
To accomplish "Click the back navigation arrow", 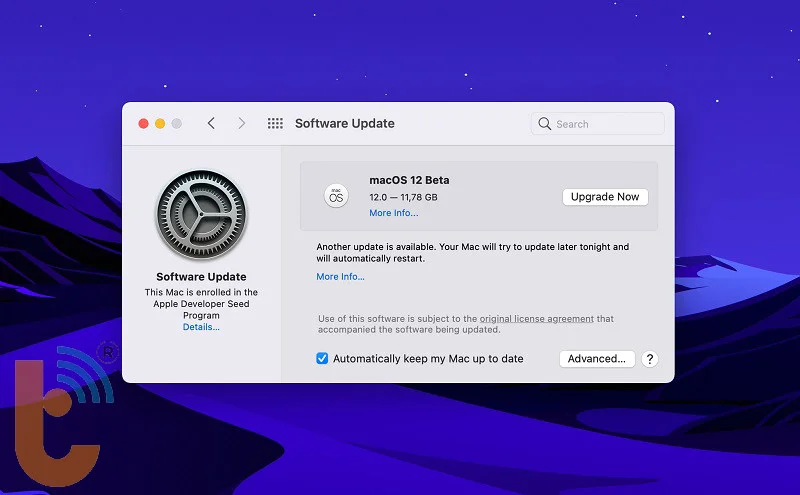I will 211,123.
